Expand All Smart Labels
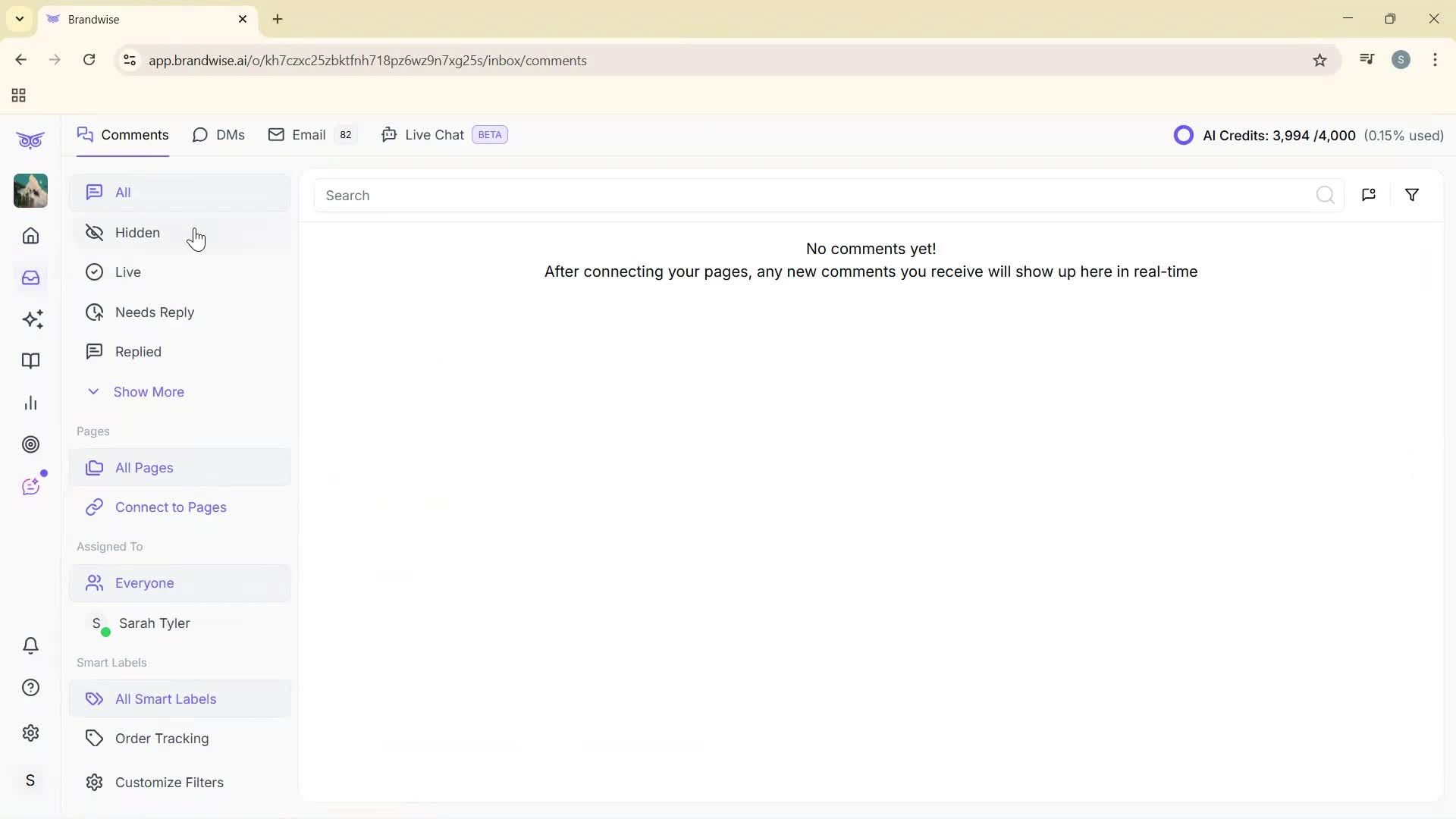Viewport: 1456px width, 819px height. coord(165,698)
